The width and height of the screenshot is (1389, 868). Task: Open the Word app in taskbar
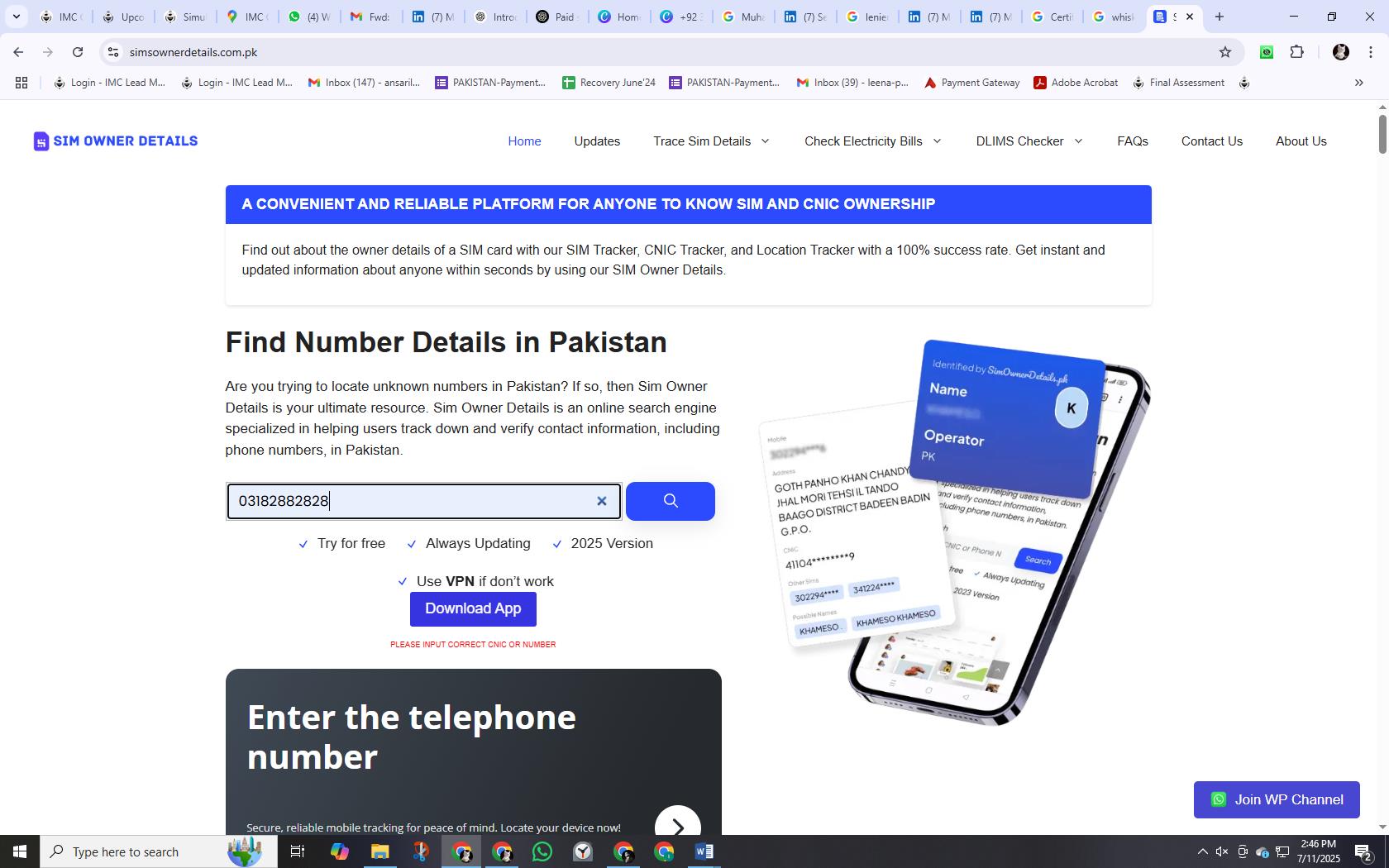point(704,851)
